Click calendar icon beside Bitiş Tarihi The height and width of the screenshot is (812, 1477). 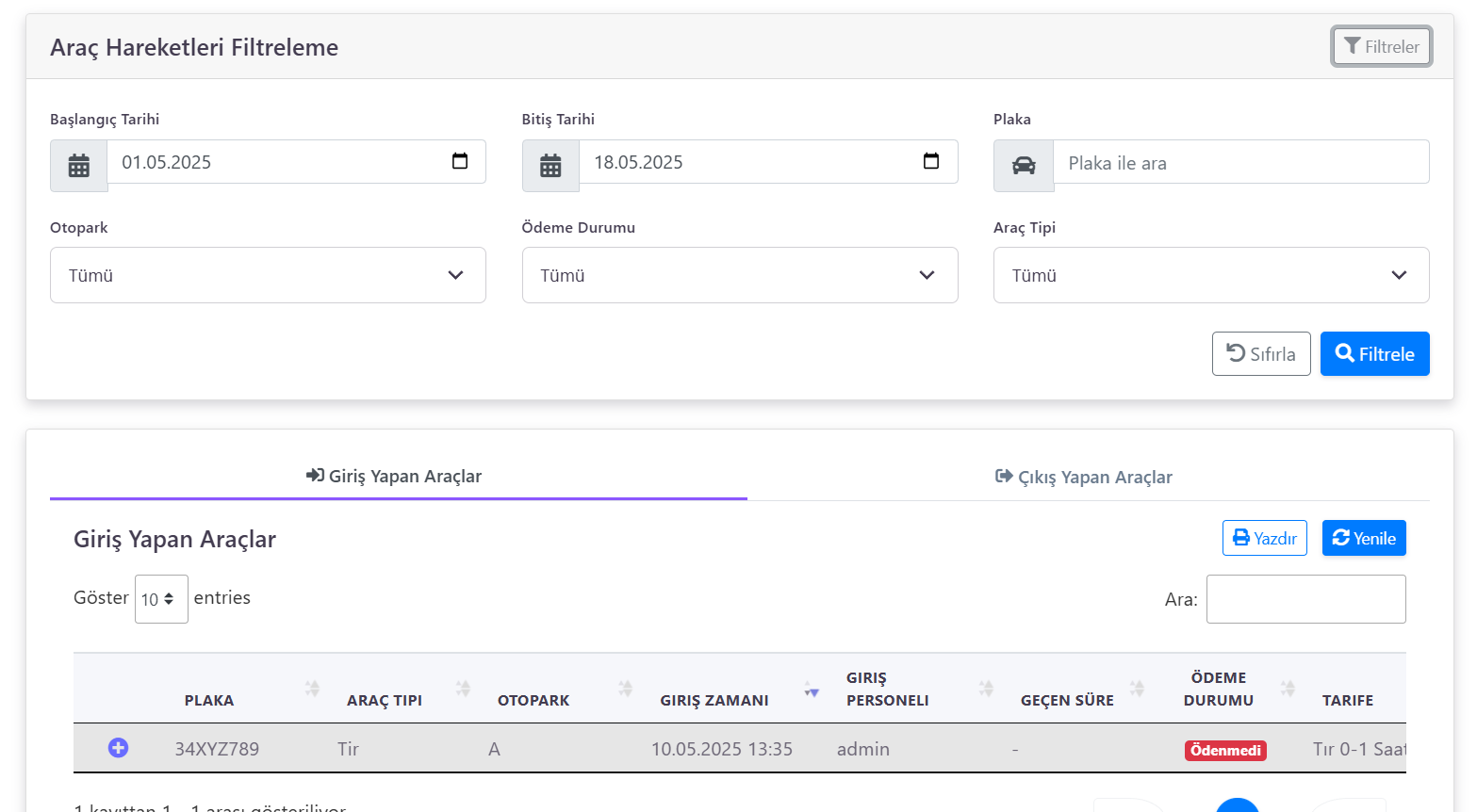pyautogui.click(x=550, y=166)
